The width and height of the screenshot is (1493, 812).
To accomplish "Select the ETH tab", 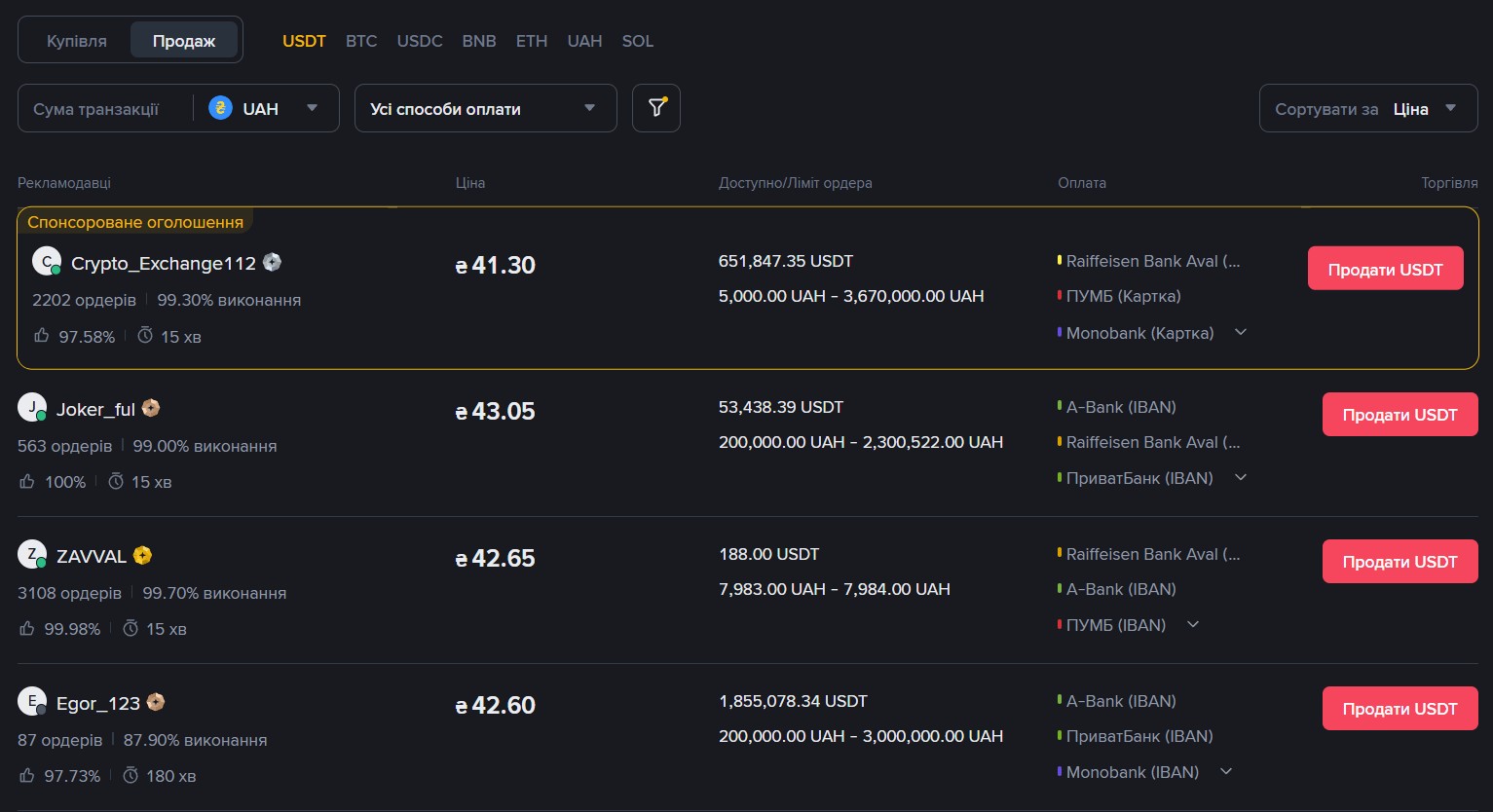I will pyautogui.click(x=532, y=41).
